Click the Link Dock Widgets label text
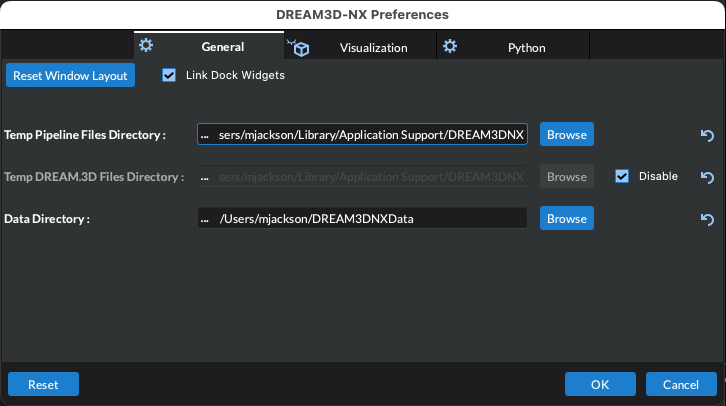This screenshot has height=406, width=726. (235, 75)
